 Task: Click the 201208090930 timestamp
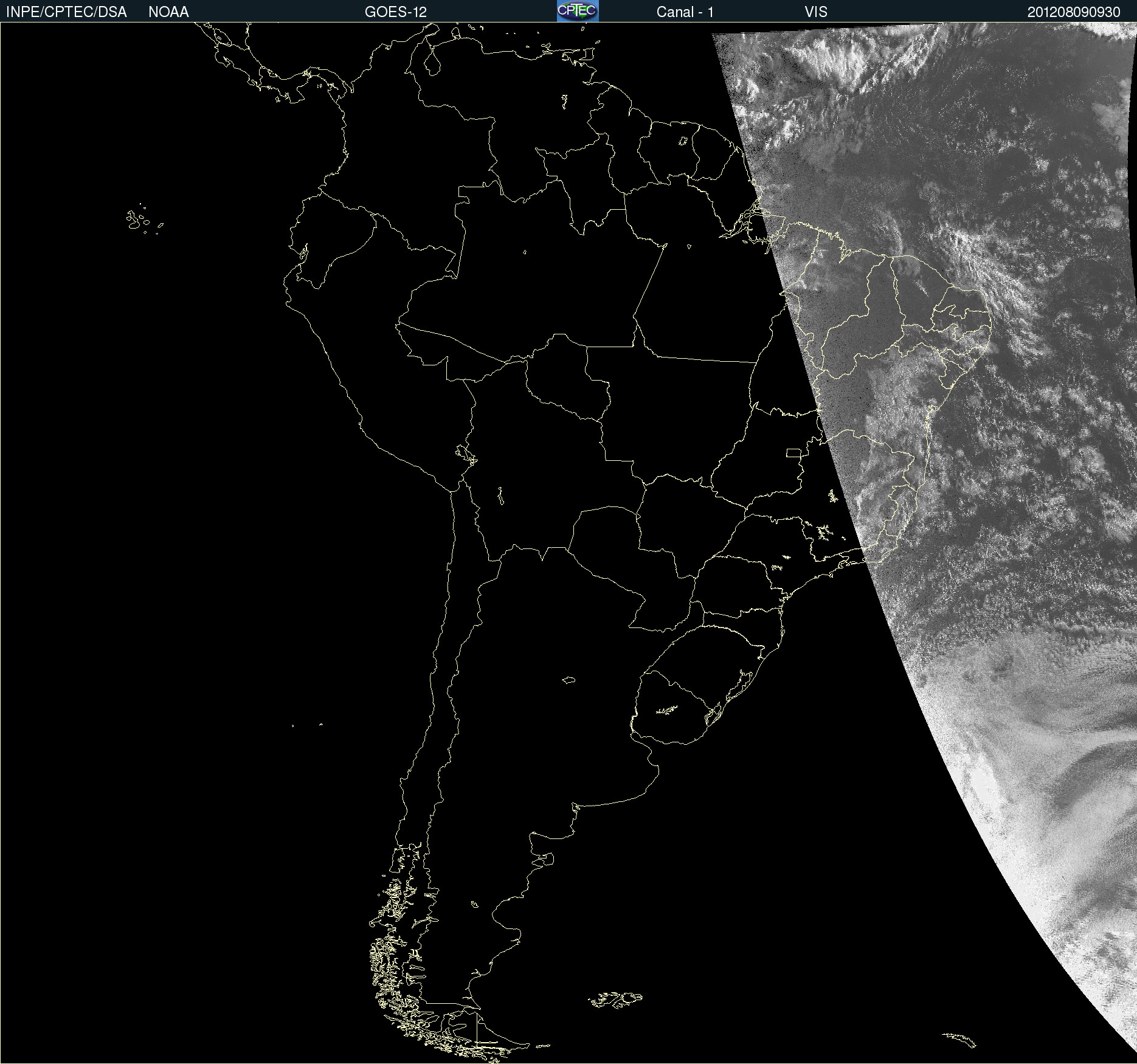(x=1074, y=12)
